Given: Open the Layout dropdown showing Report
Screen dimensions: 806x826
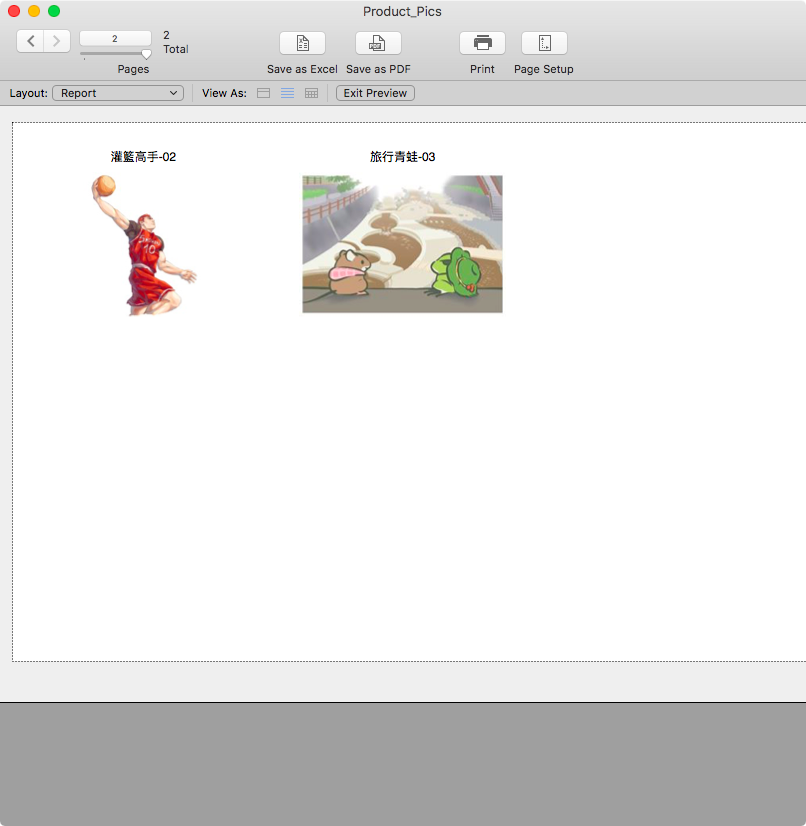Looking at the screenshot, I should tap(118, 93).
